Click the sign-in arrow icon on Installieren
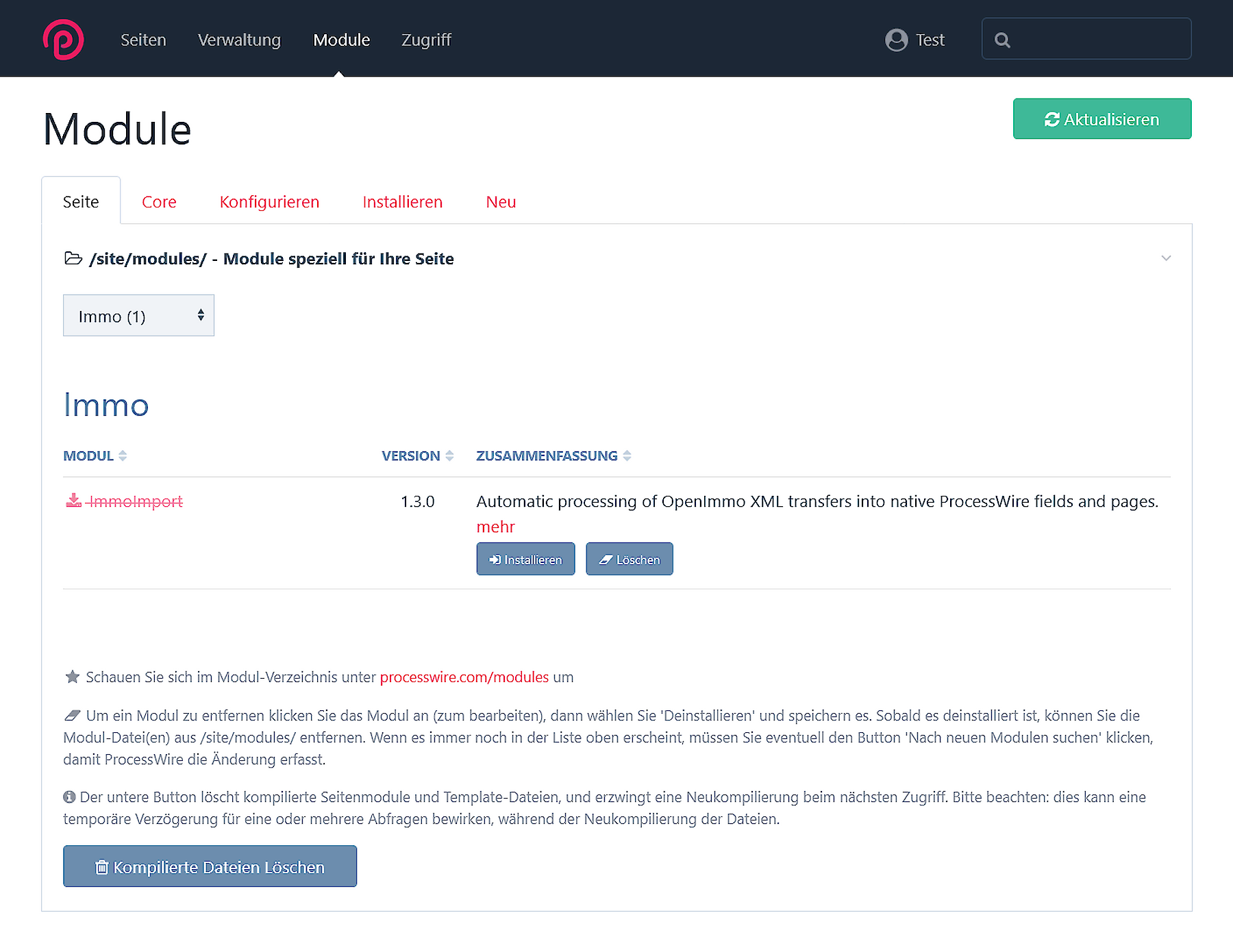The image size is (1233, 952). coord(495,559)
